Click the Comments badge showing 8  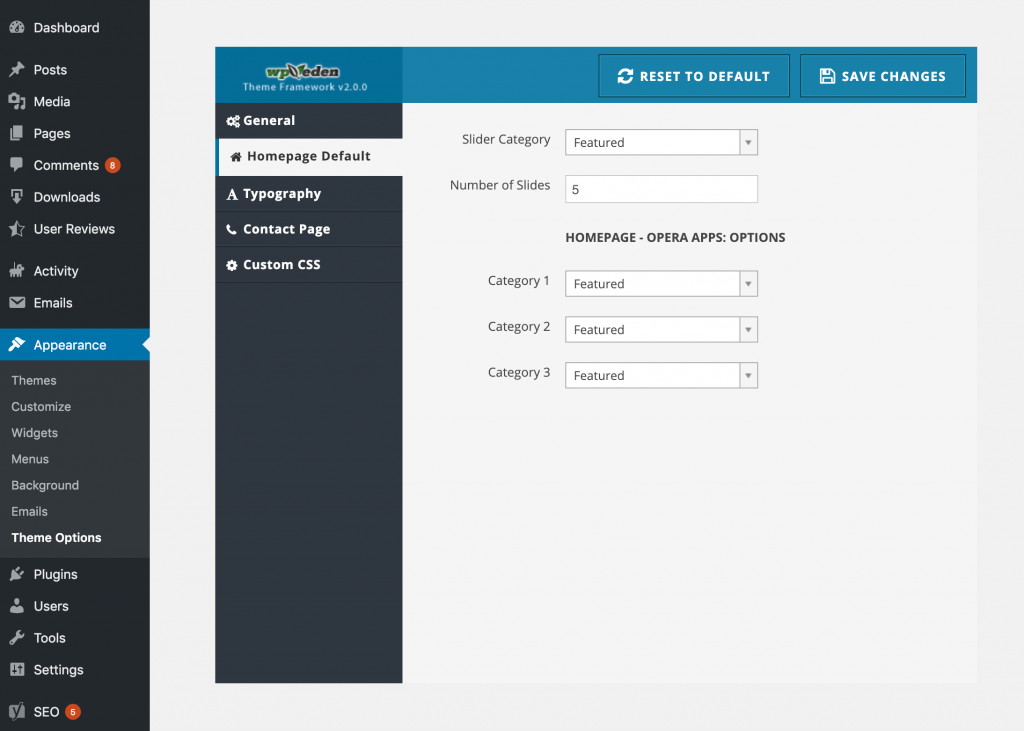(112, 165)
